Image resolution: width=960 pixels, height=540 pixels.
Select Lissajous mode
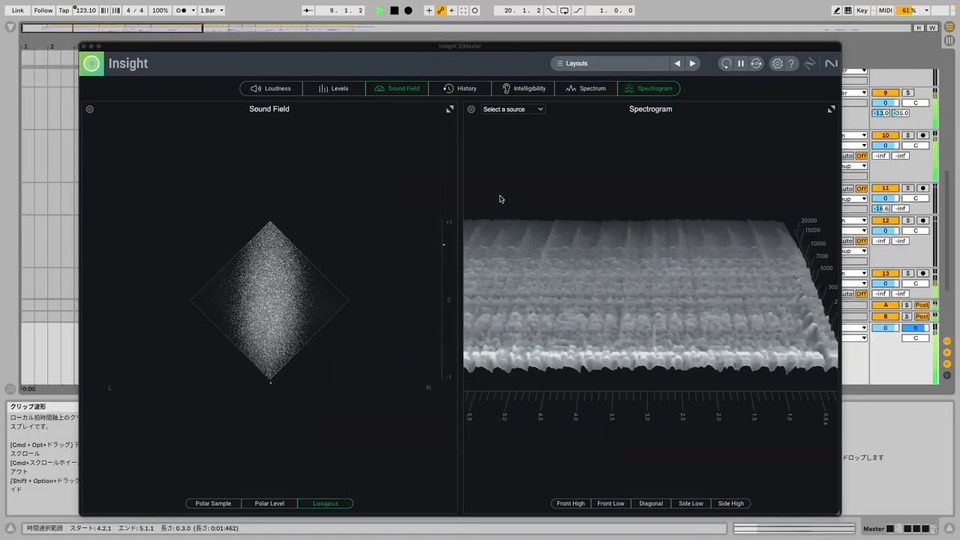click(325, 503)
